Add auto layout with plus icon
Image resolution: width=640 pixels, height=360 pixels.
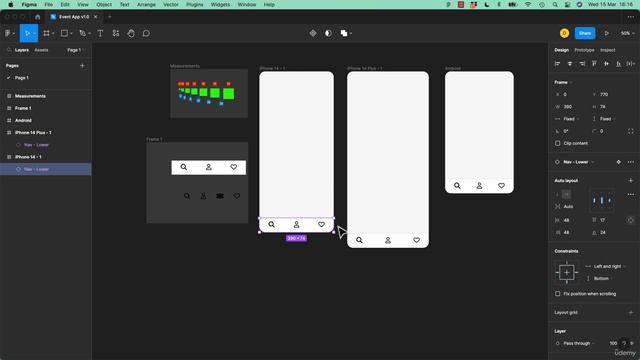click(x=631, y=180)
